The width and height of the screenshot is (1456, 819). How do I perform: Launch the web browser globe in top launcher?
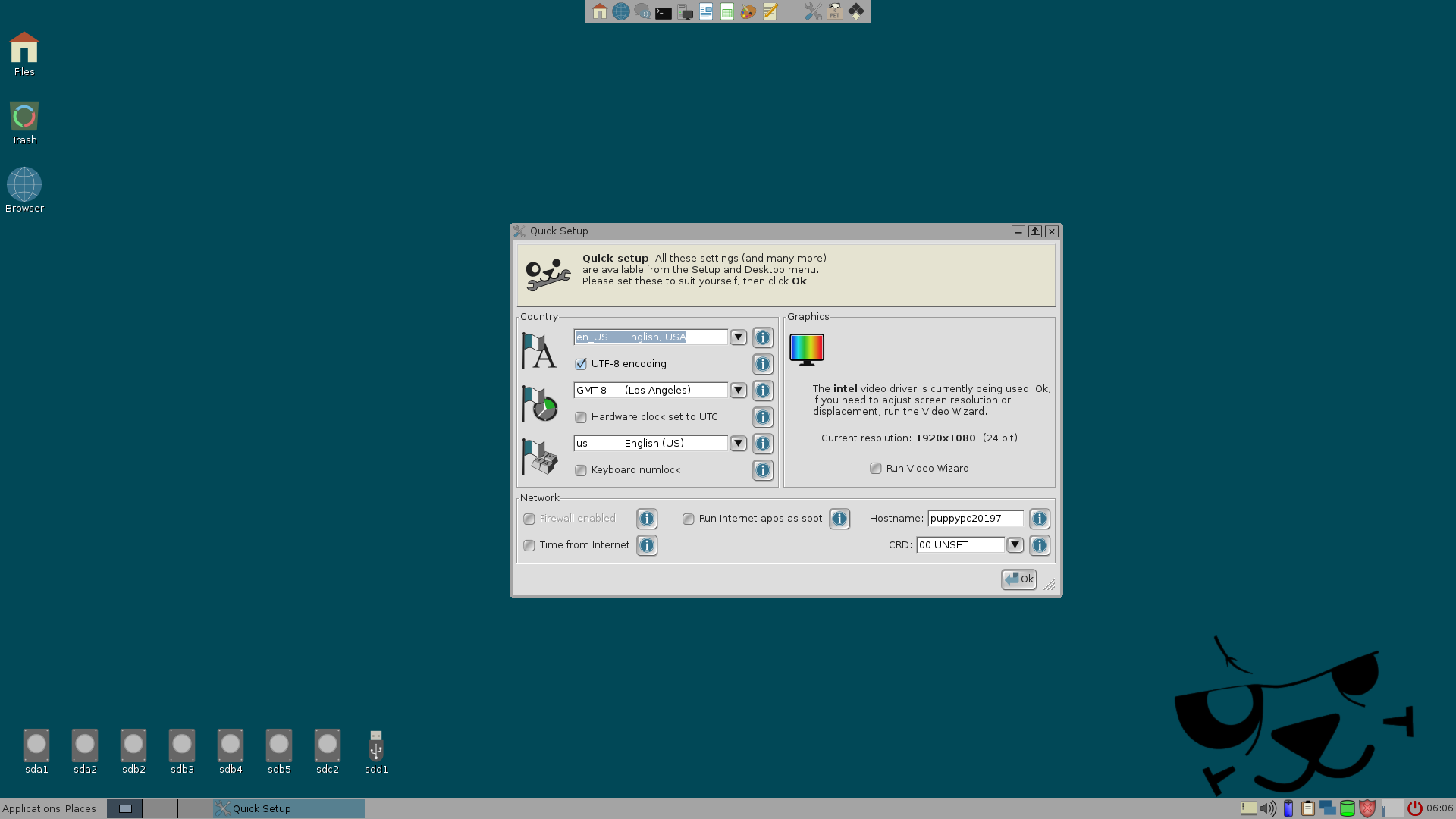pyautogui.click(x=621, y=11)
